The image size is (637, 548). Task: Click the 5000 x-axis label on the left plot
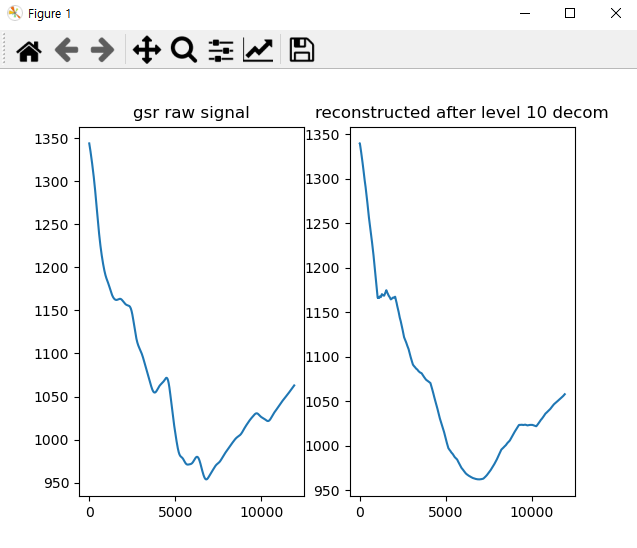175,512
